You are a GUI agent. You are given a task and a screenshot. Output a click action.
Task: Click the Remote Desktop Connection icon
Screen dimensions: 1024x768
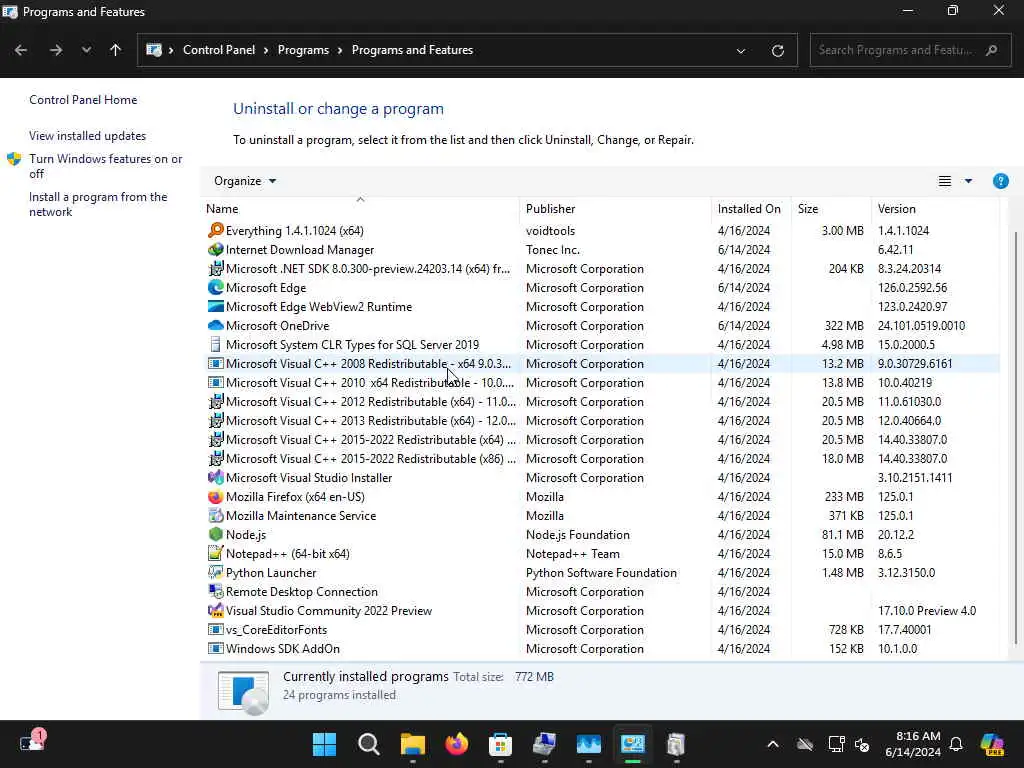tap(216, 591)
